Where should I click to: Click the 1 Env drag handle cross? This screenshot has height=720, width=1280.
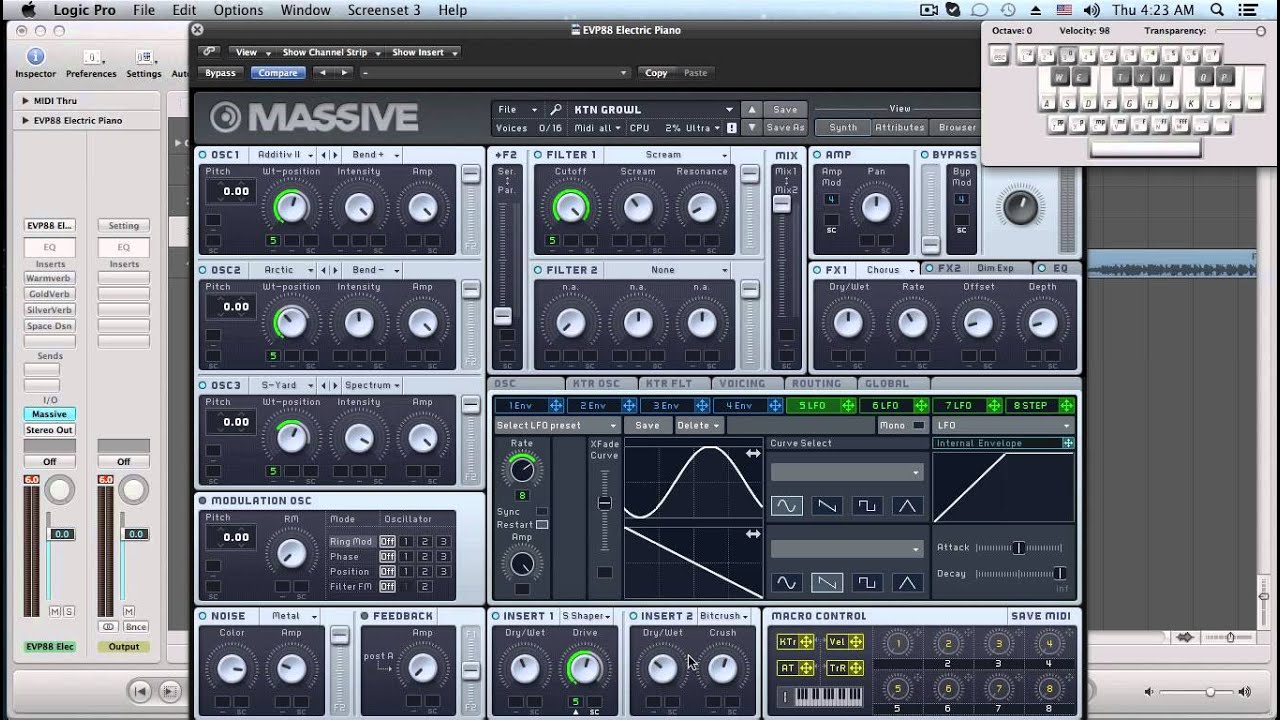556,405
